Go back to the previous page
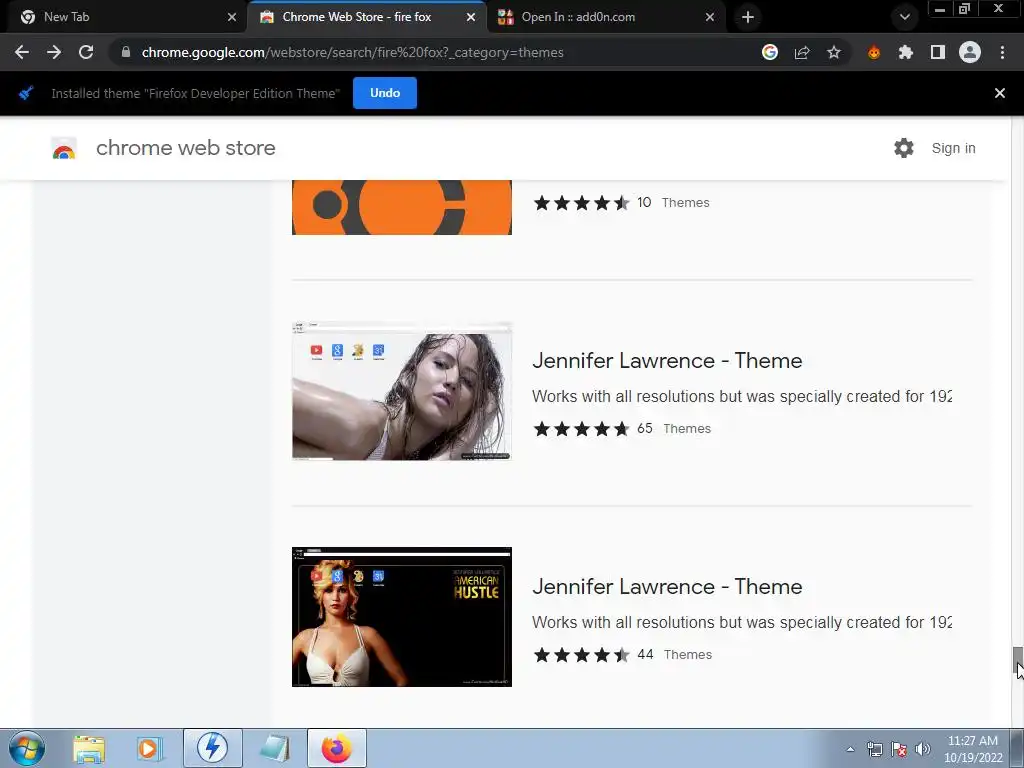This screenshot has width=1024, height=768. tap(22, 52)
